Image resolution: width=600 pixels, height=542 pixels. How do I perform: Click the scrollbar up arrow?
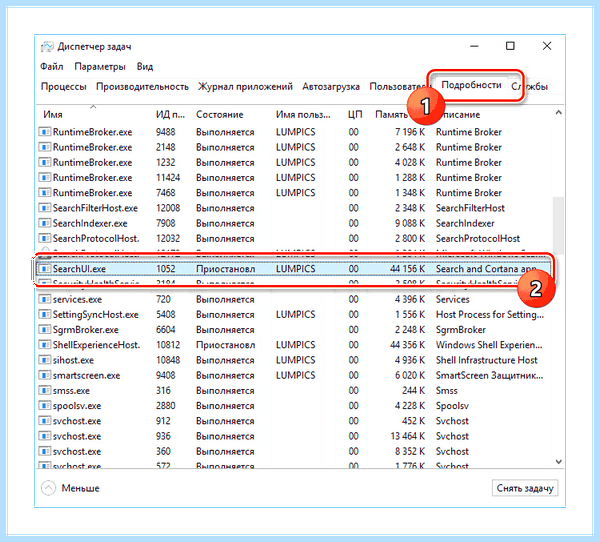(559, 113)
